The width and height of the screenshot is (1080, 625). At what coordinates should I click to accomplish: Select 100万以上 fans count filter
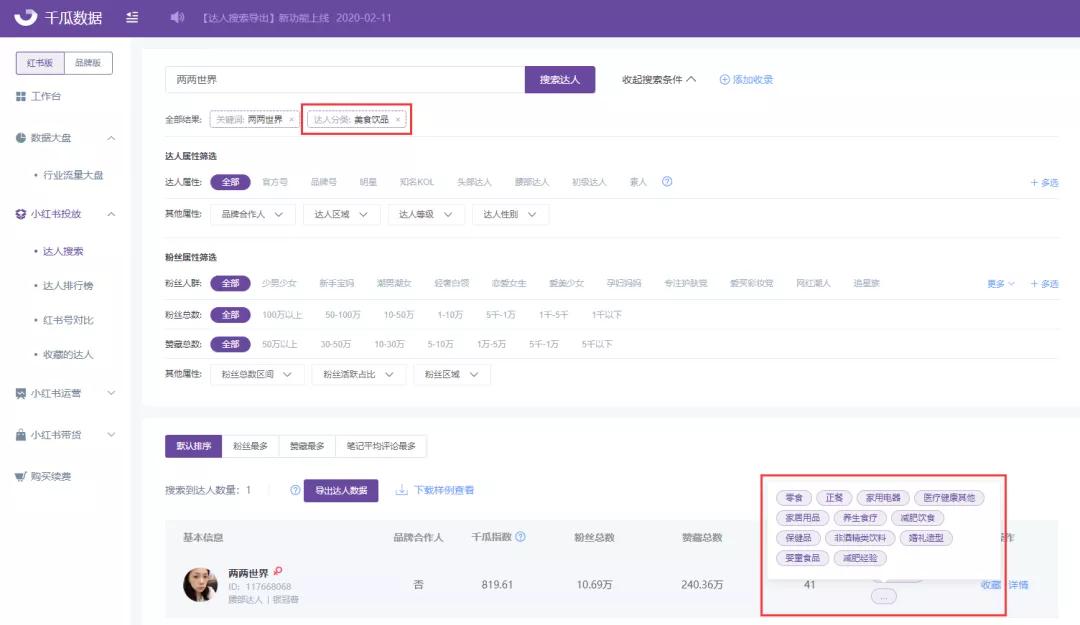coord(282,315)
